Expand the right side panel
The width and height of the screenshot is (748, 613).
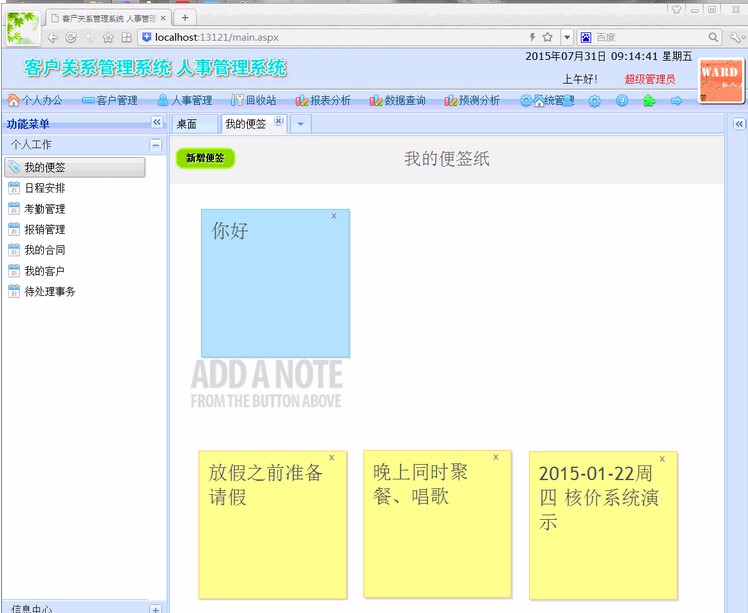pyautogui.click(x=739, y=124)
